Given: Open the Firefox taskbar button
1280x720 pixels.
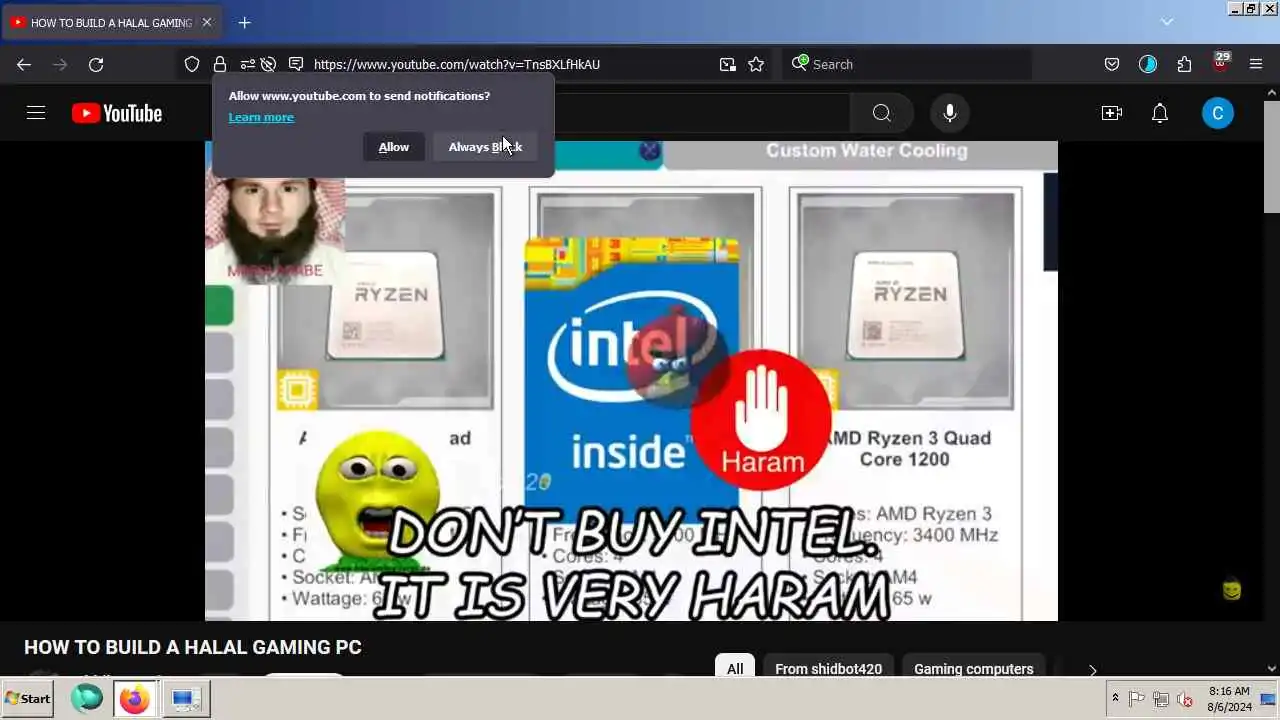Looking at the screenshot, I should tap(135, 699).
